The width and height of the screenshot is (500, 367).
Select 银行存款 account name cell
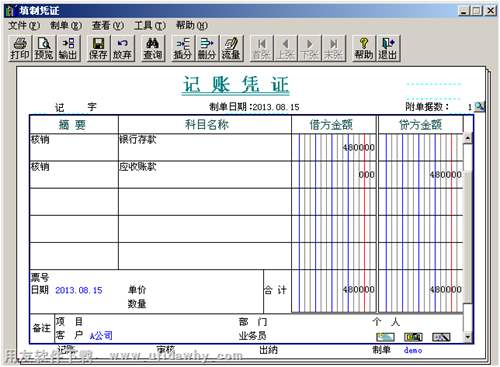coord(205,148)
